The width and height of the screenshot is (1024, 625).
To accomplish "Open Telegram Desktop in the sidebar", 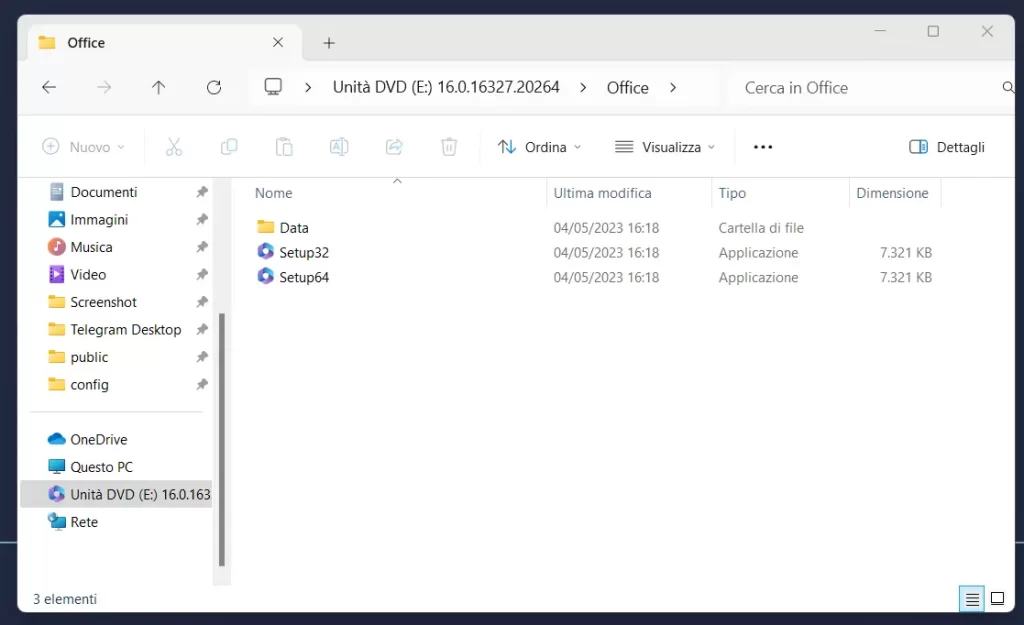I will pos(125,329).
